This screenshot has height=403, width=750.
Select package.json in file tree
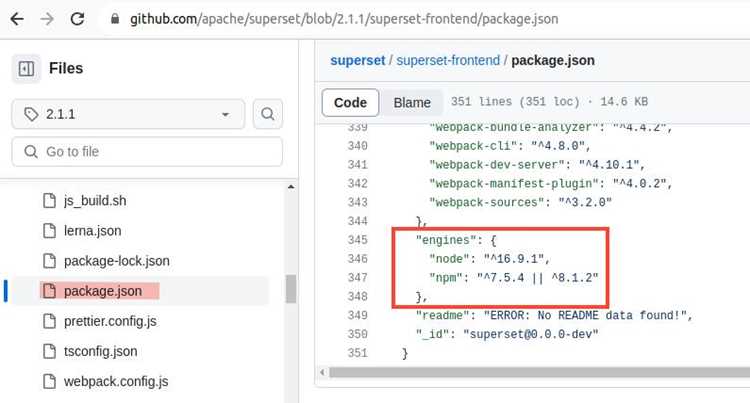click(103, 291)
